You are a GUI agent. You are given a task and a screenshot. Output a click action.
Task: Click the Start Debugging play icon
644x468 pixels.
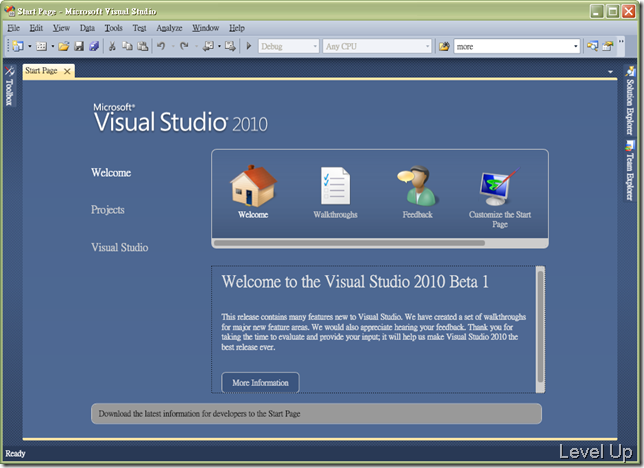[x=248, y=46]
